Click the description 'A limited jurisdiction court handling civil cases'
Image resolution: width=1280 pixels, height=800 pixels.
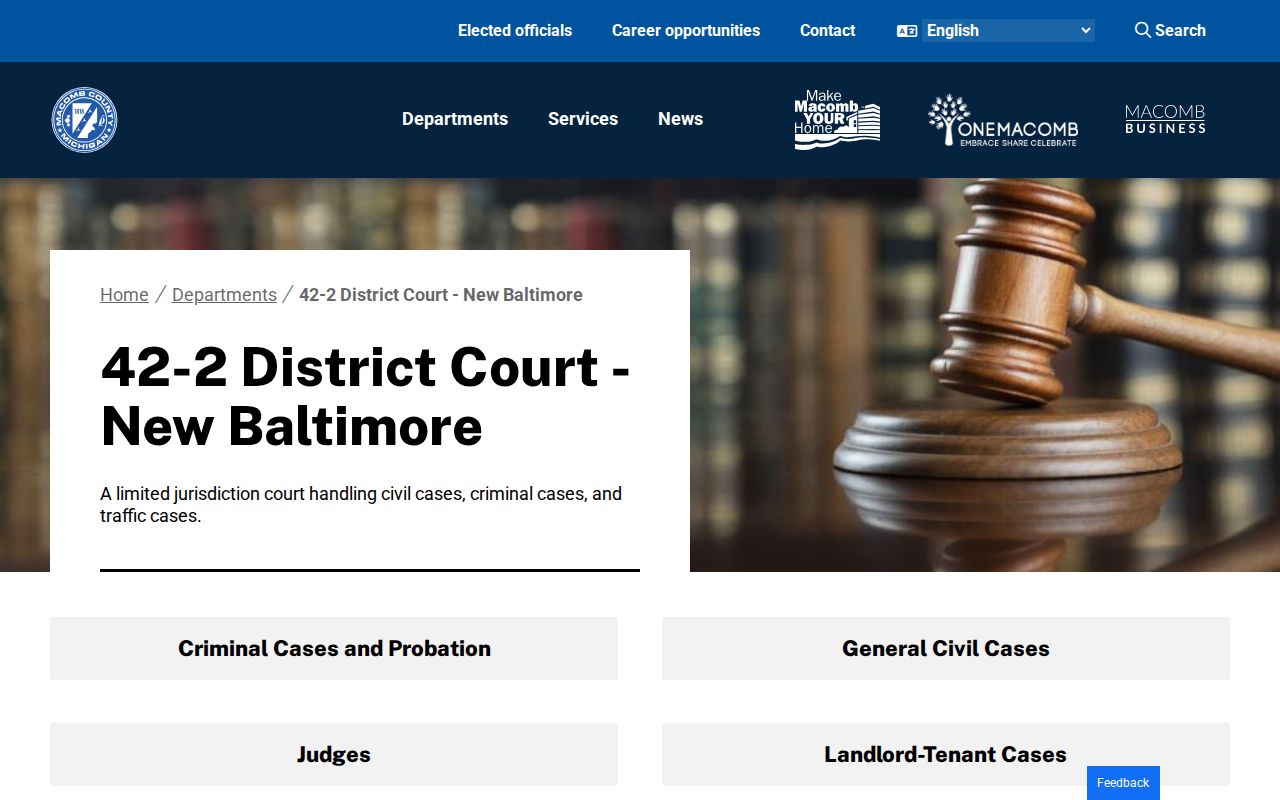pos(361,505)
